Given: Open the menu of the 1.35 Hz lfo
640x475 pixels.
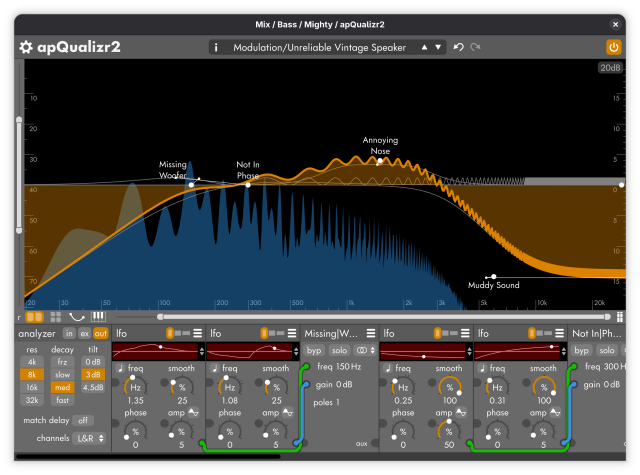Looking at the screenshot, I should [198, 333].
